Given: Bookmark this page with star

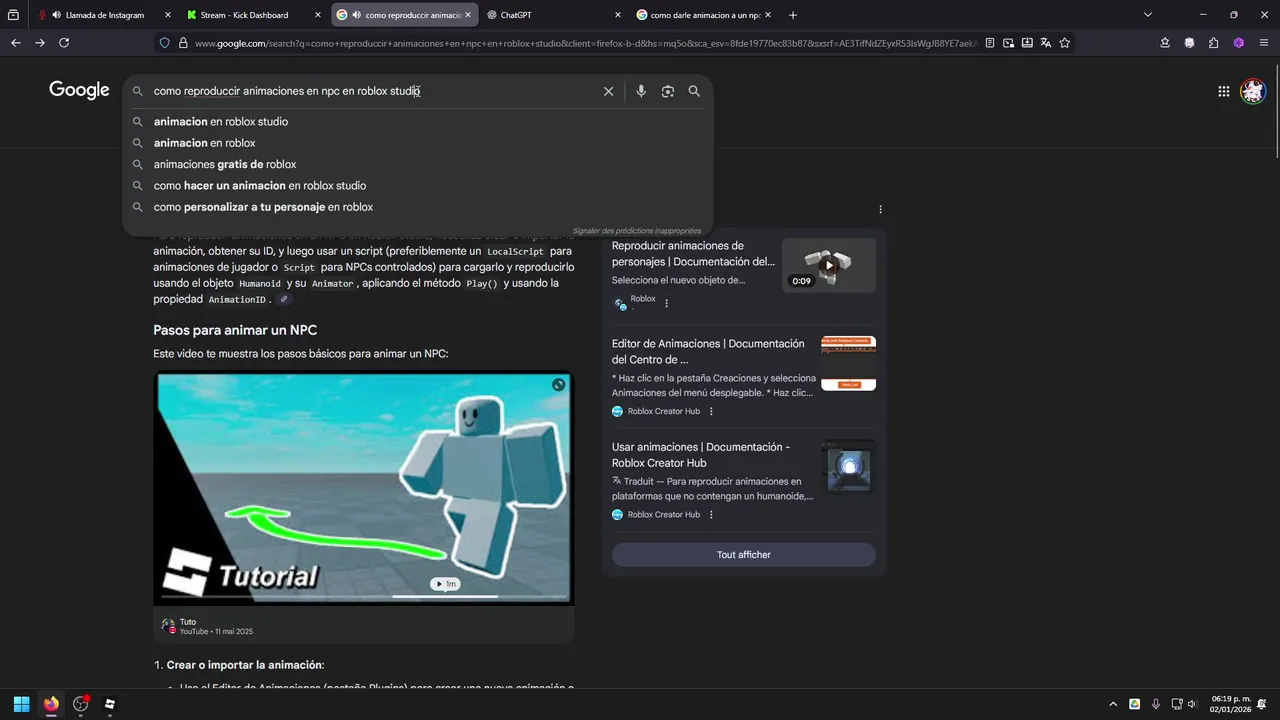Looking at the screenshot, I should (x=1065, y=43).
